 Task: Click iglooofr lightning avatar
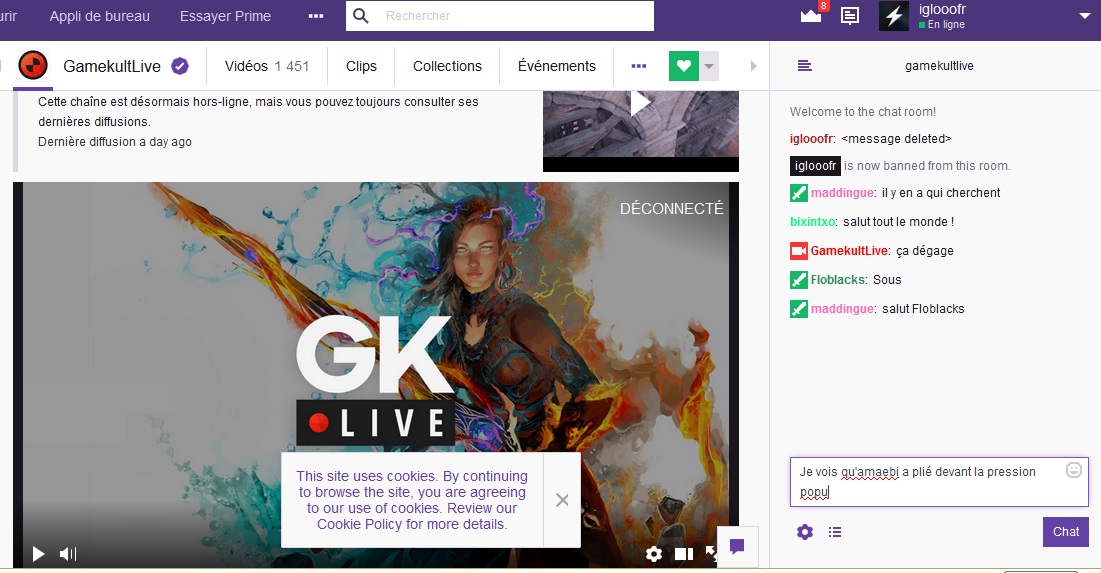pyautogui.click(x=894, y=15)
